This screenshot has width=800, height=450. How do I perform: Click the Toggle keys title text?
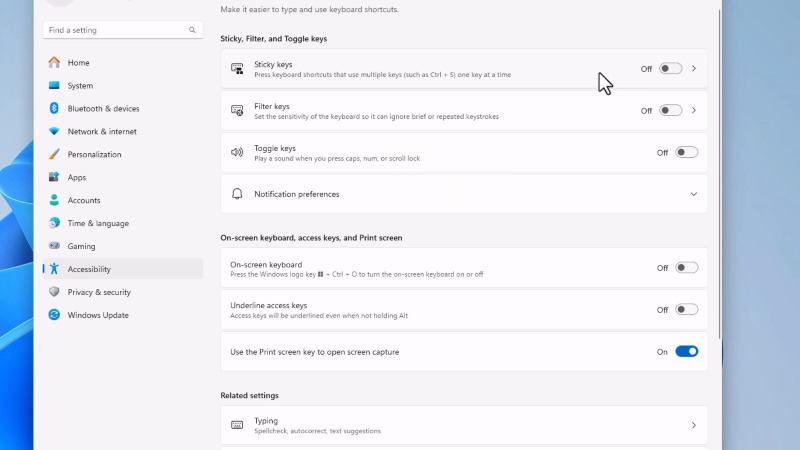(x=274, y=148)
